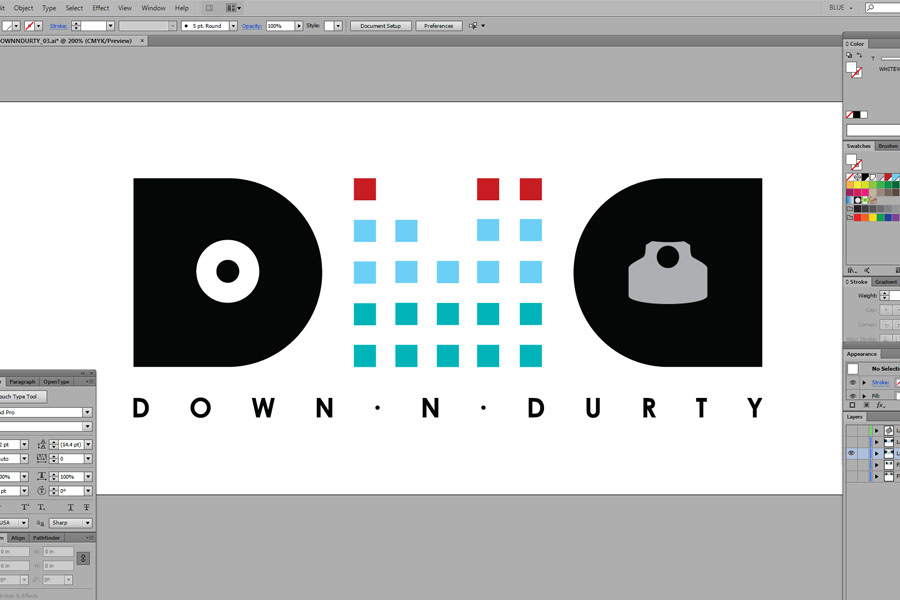Open the font family dropdown

tap(87, 412)
